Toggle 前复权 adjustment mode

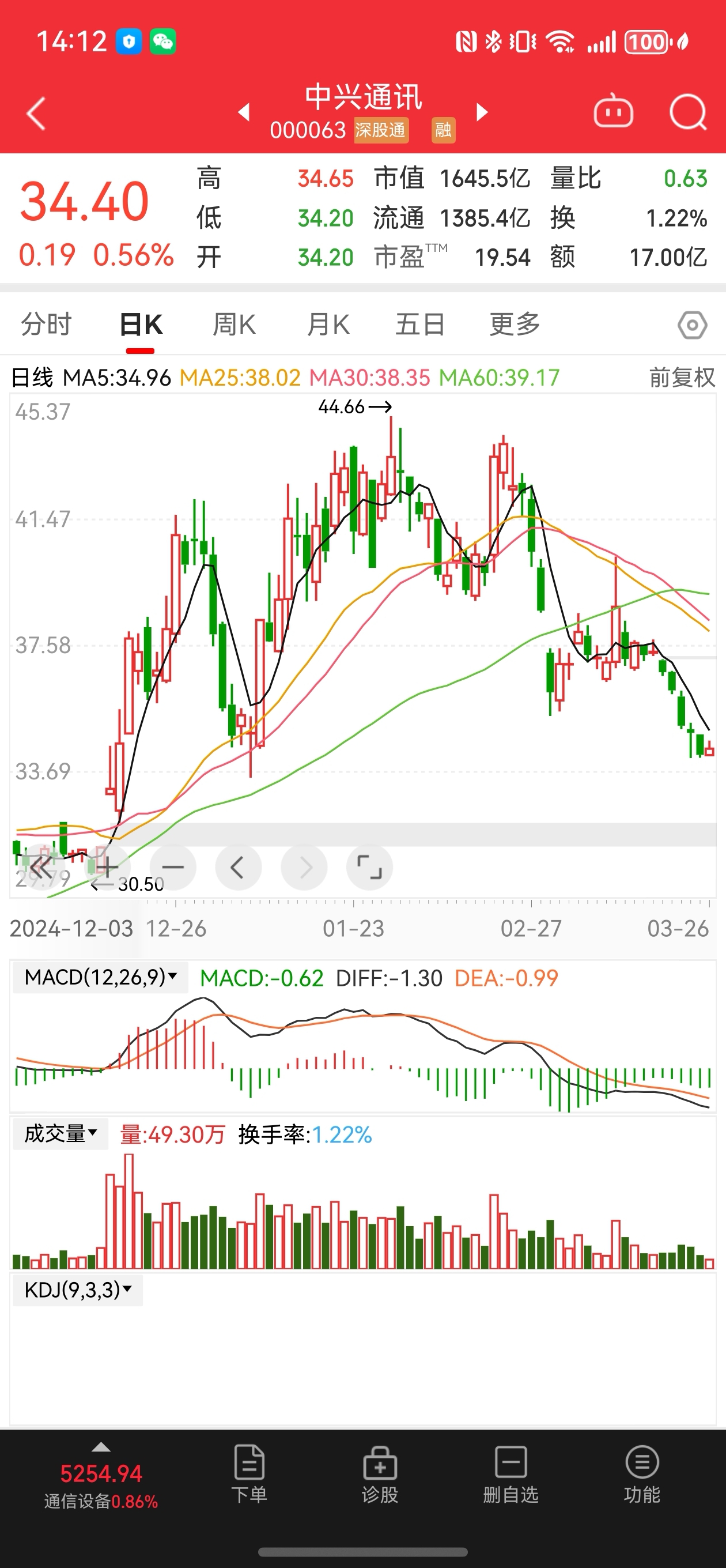682,378
